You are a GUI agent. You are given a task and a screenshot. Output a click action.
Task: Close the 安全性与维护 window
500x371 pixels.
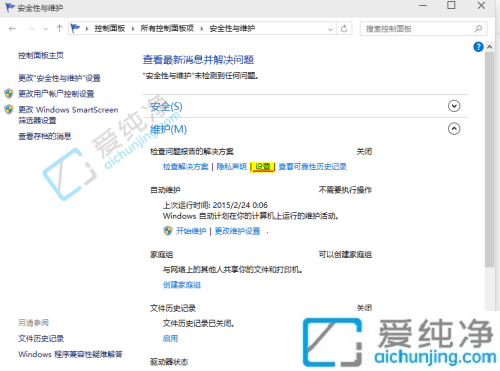[481, 6]
